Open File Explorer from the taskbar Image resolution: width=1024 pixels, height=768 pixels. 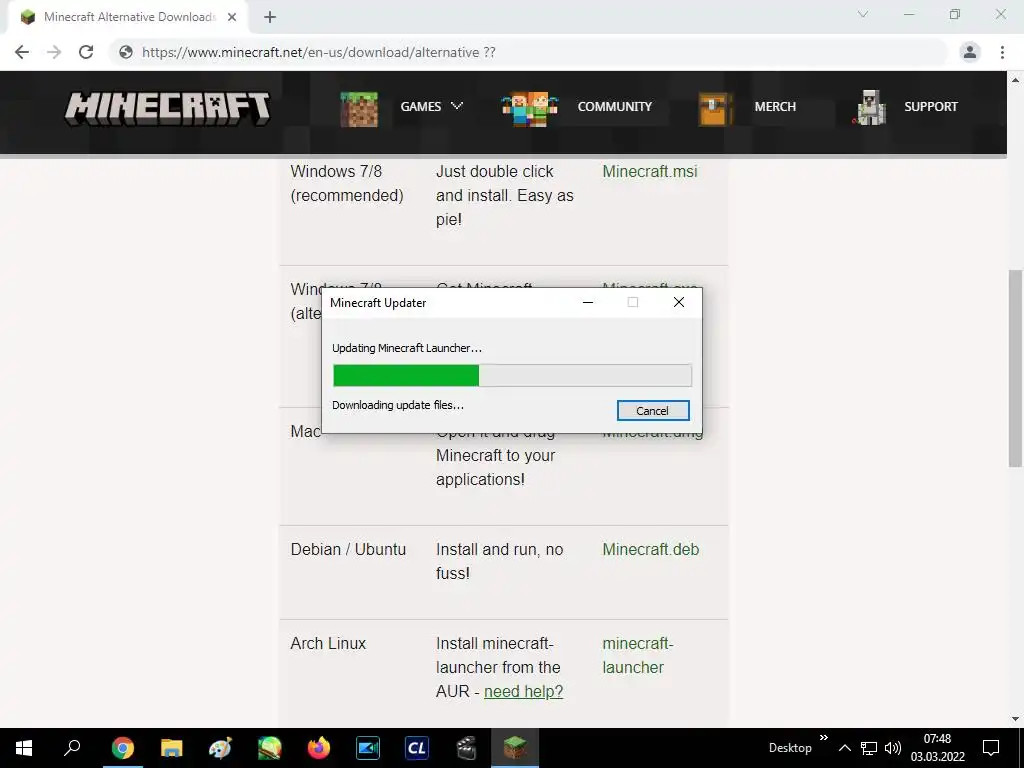coord(172,748)
